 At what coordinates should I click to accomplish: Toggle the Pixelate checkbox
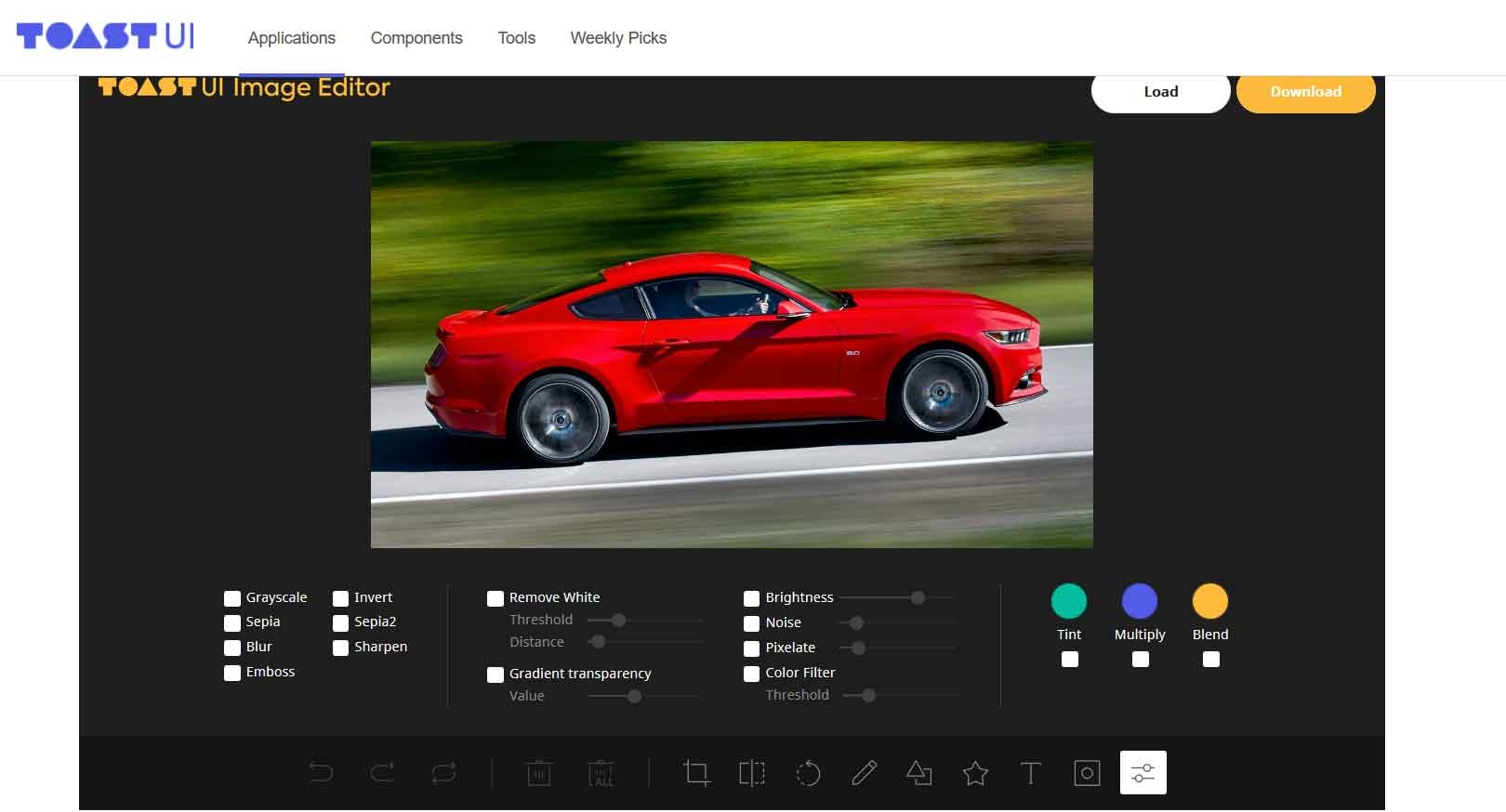tap(751, 648)
